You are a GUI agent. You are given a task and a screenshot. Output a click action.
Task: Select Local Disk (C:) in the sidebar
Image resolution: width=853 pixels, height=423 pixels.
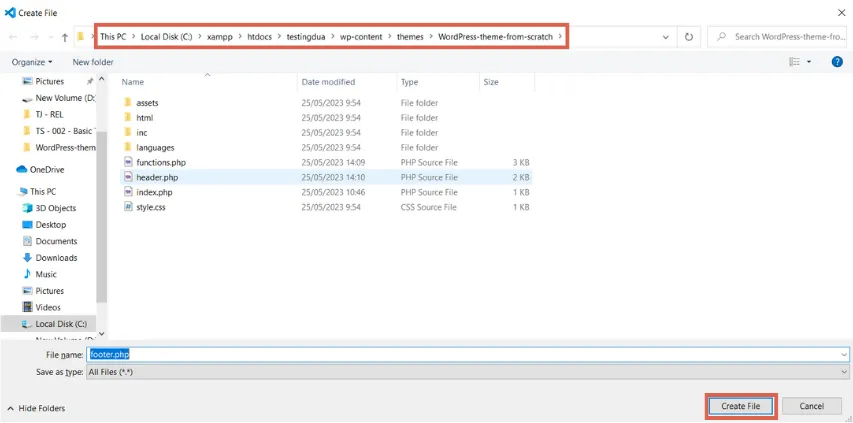pyautogui.click(x=54, y=324)
